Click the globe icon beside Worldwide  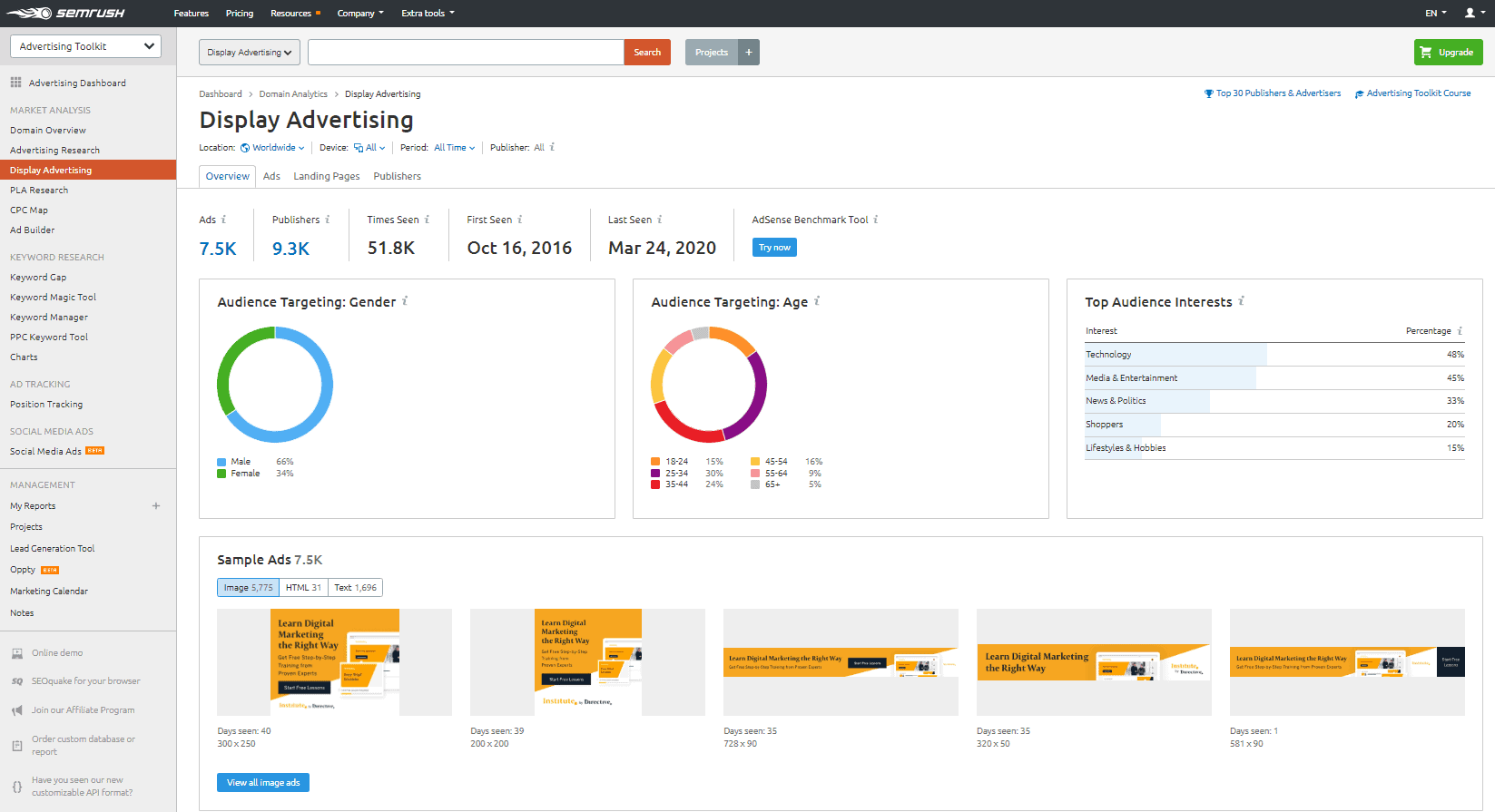coord(245,148)
